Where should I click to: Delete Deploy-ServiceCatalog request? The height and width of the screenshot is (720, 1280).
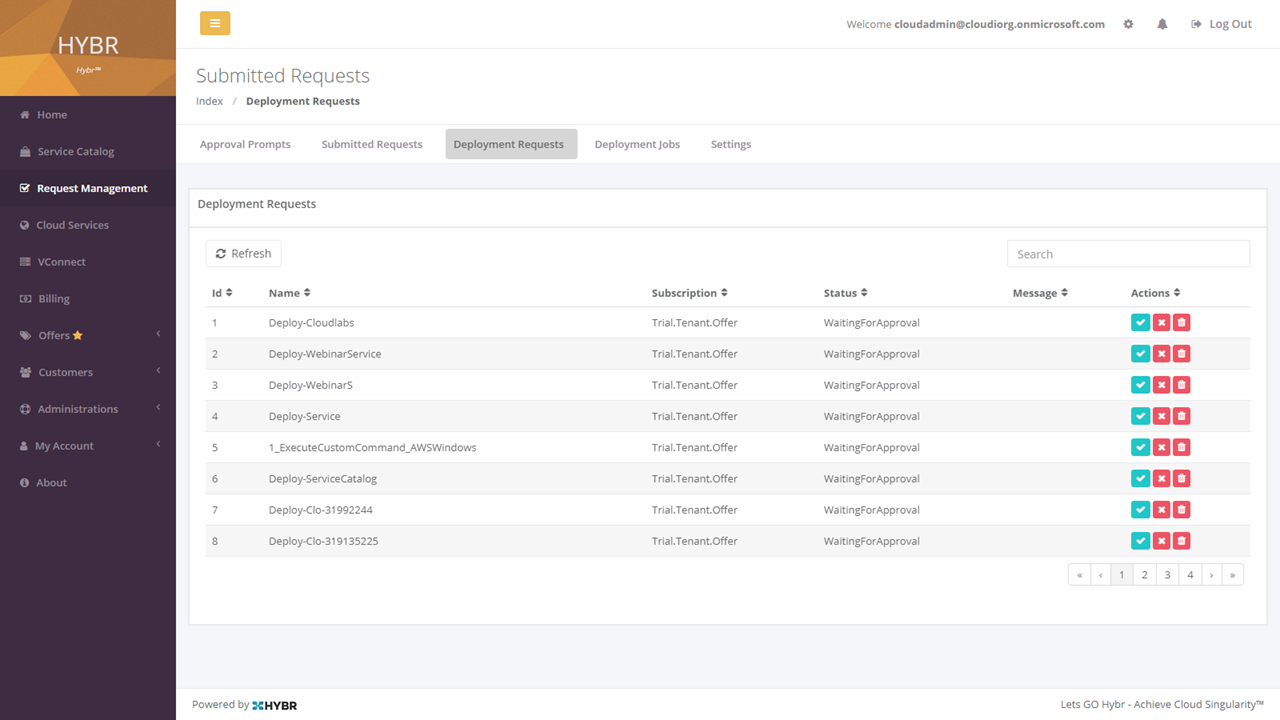pos(1181,478)
